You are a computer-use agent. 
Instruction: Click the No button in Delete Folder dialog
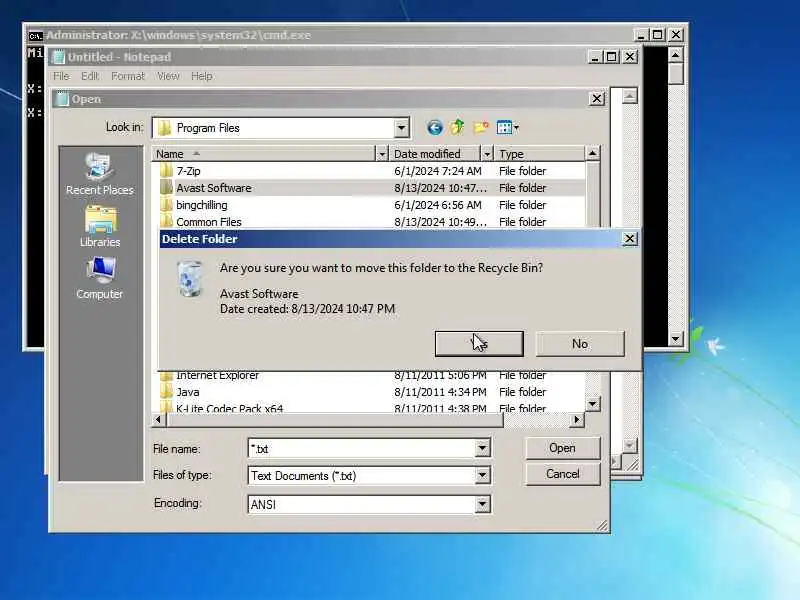(580, 344)
